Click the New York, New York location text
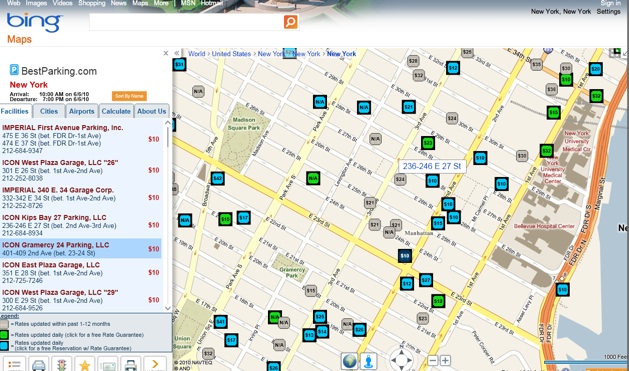629x371 pixels. pos(561,11)
